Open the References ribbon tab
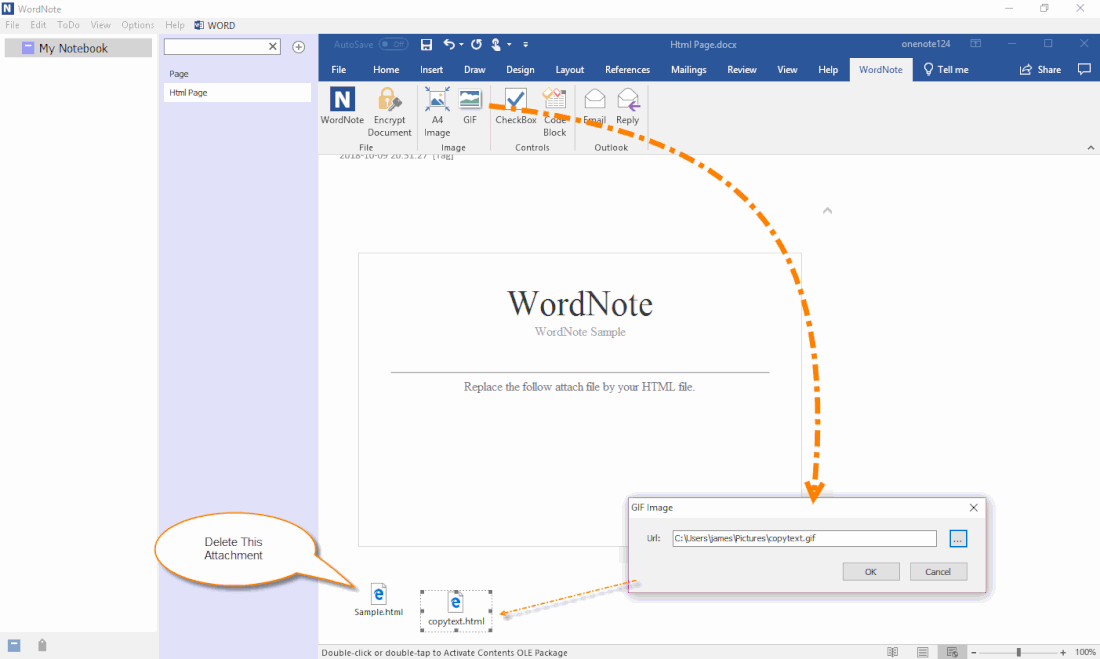The image size is (1100, 659). coord(627,69)
